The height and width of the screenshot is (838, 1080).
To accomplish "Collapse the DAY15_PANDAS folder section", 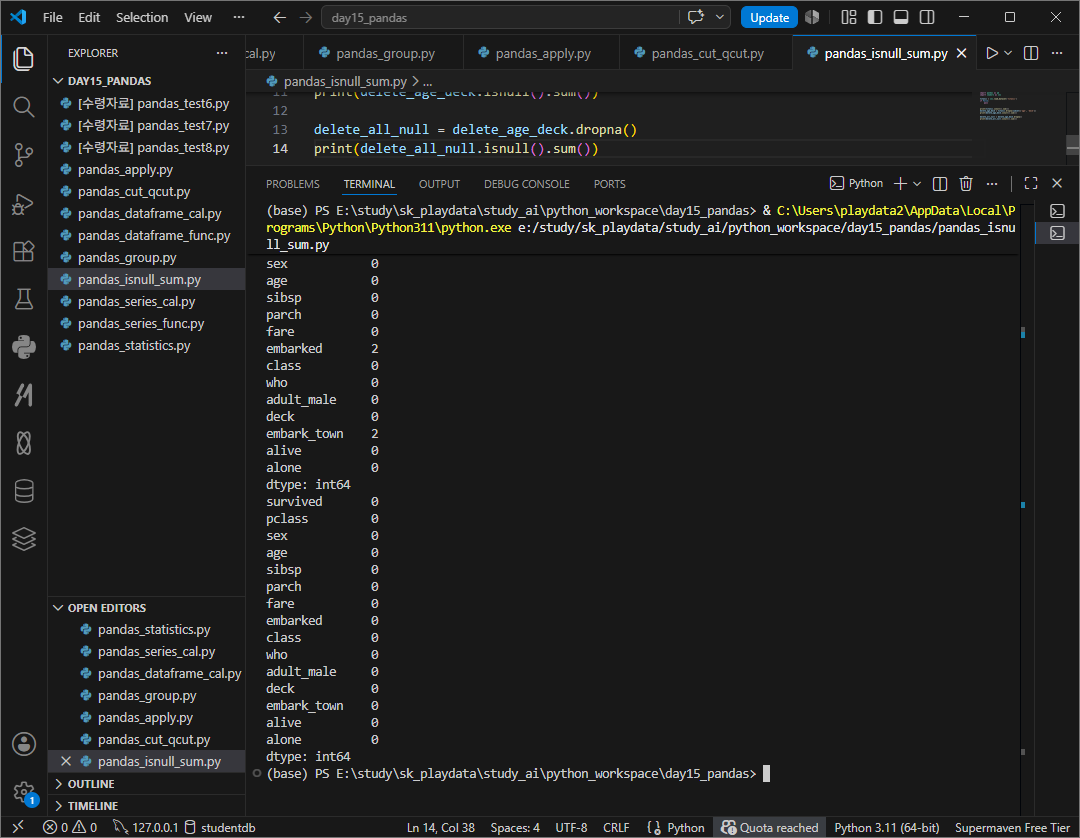I will (x=147, y=81).
